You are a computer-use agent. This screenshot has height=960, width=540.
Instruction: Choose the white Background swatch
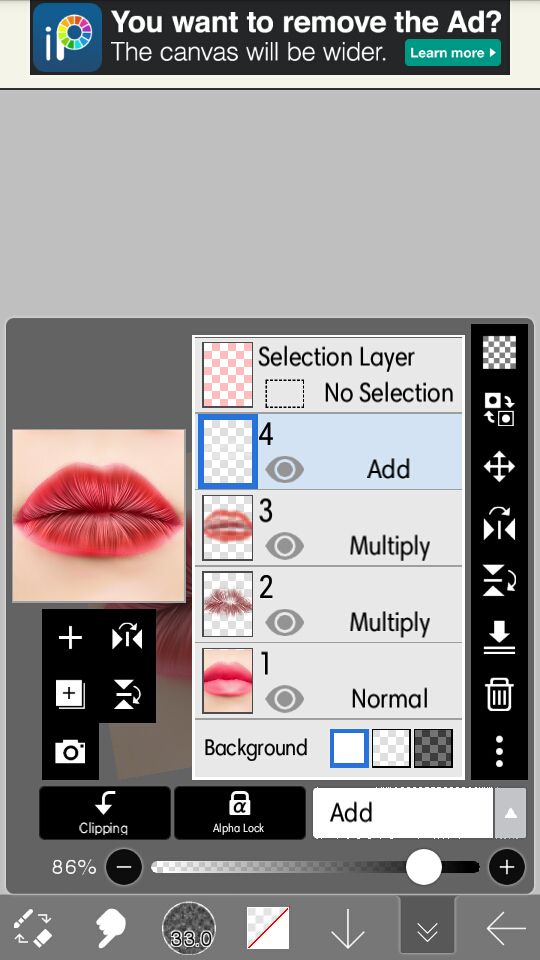[350, 748]
